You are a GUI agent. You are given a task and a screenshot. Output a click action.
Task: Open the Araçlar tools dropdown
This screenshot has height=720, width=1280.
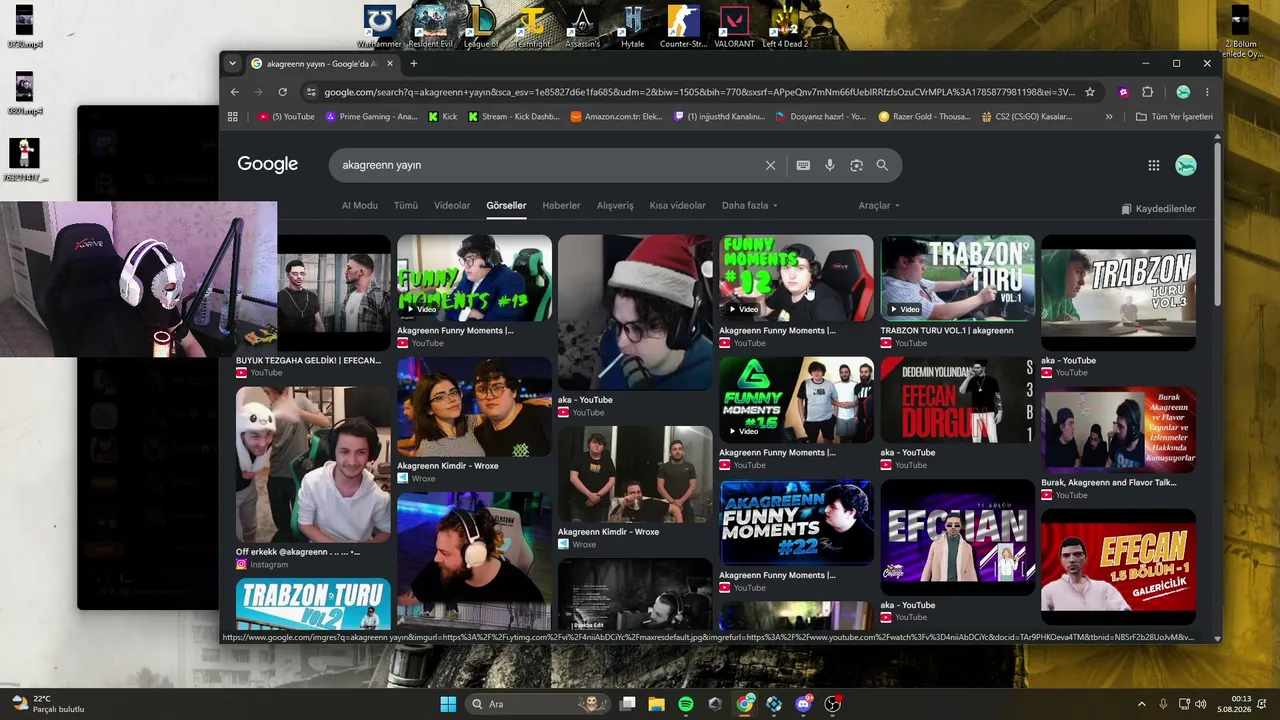(x=879, y=206)
